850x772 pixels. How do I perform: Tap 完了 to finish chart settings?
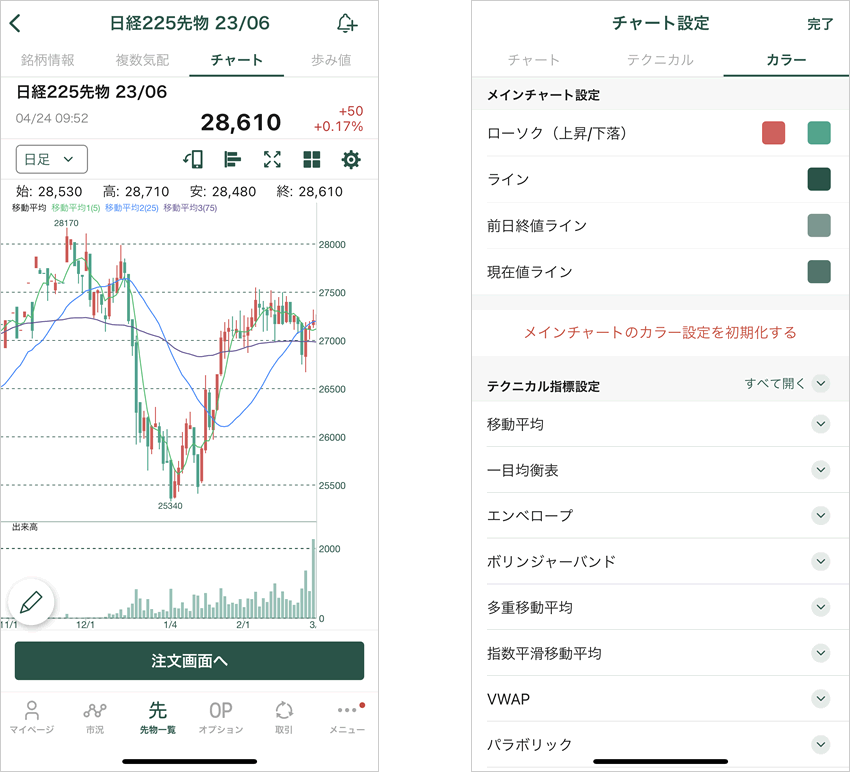(820, 24)
